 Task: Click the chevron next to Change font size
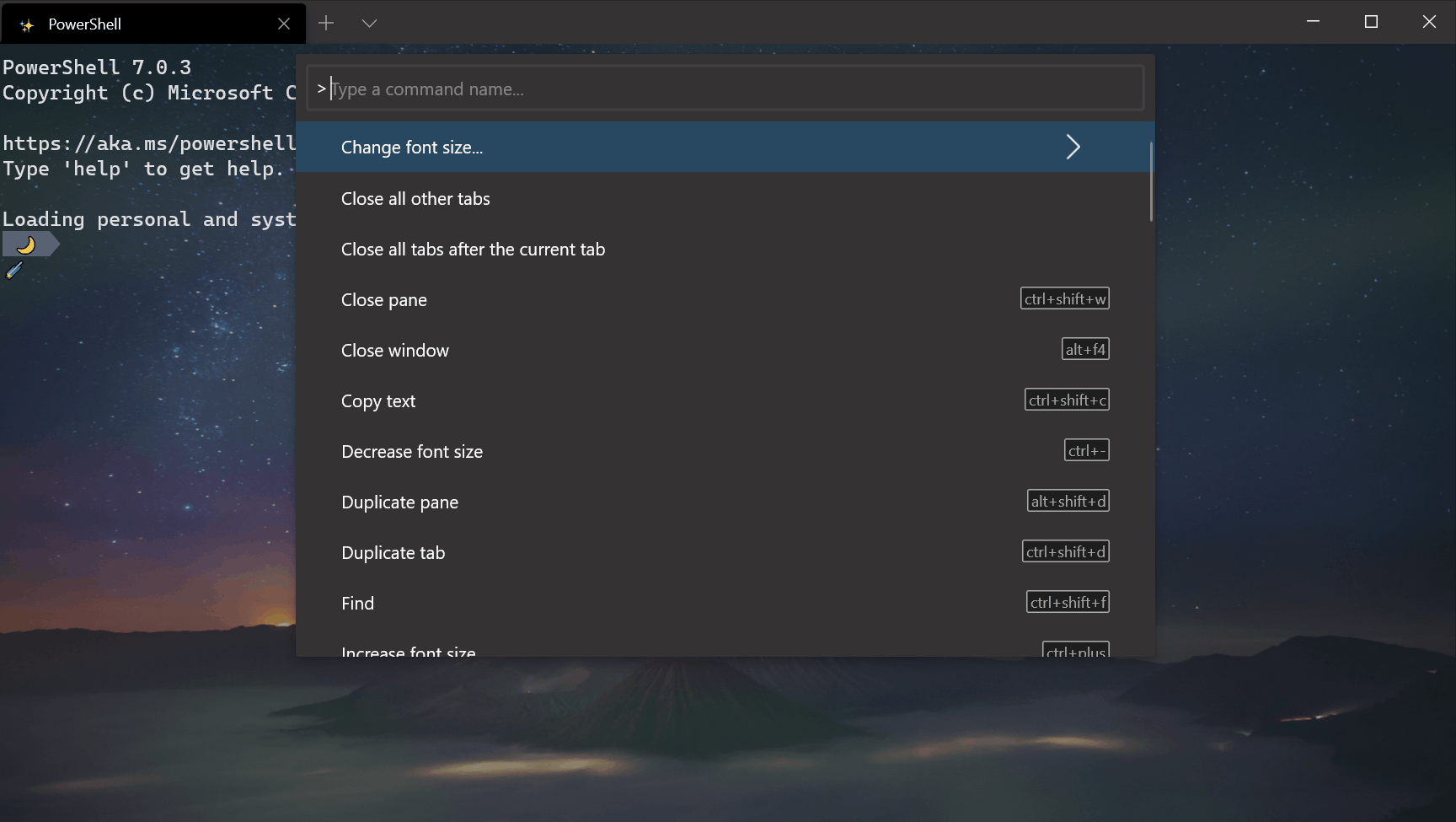(1073, 147)
